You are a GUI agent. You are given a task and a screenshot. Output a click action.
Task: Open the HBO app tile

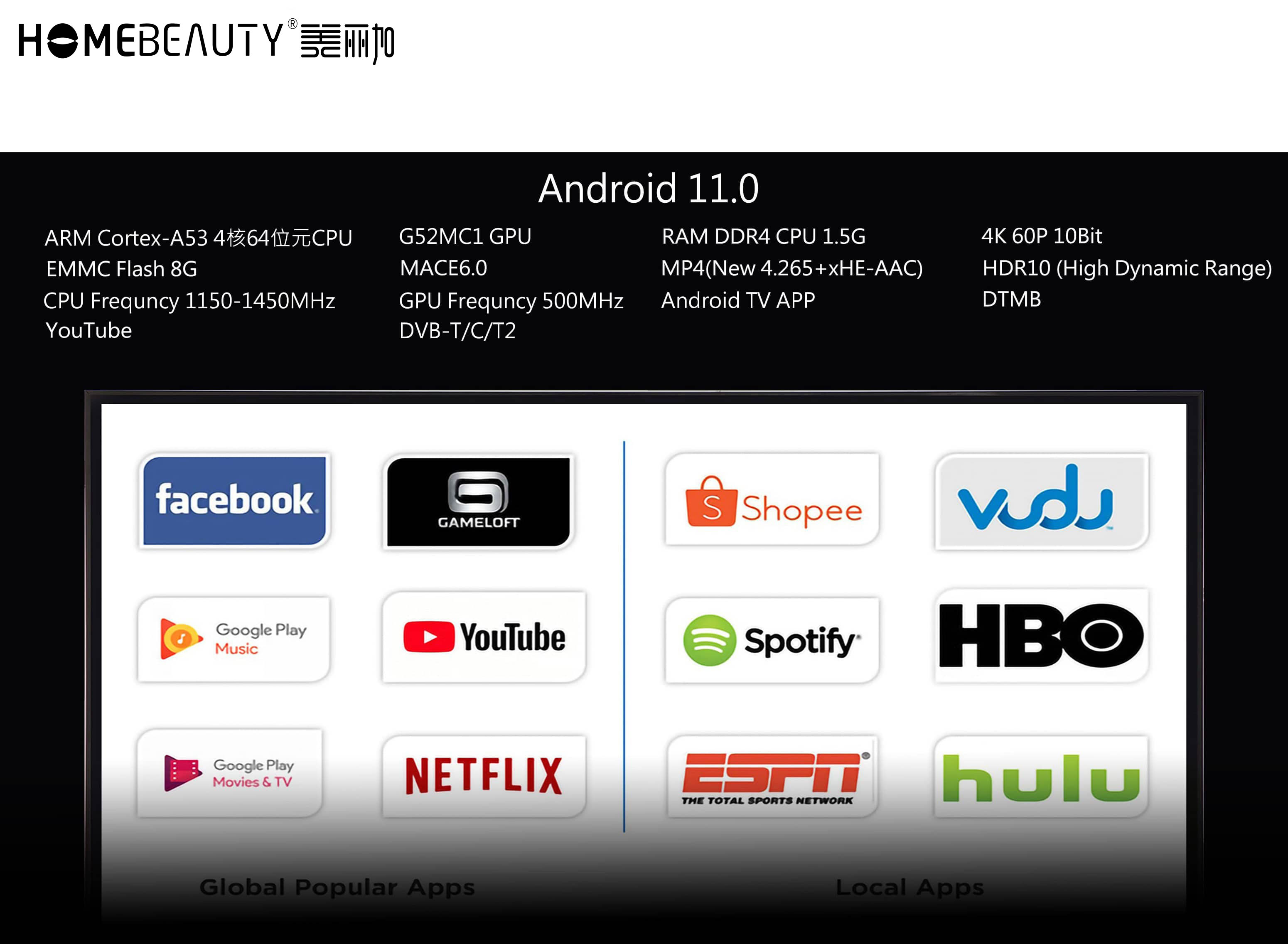click(1041, 635)
